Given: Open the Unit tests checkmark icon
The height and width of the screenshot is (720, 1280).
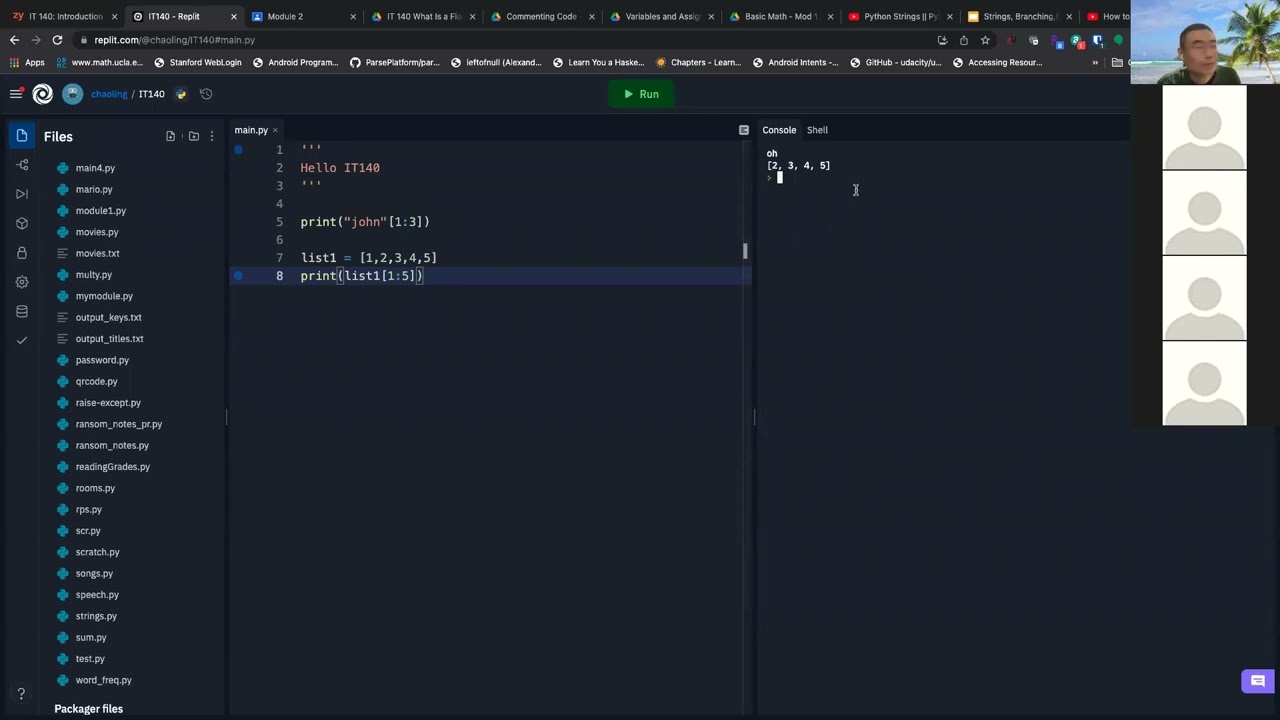Looking at the screenshot, I should (22, 340).
